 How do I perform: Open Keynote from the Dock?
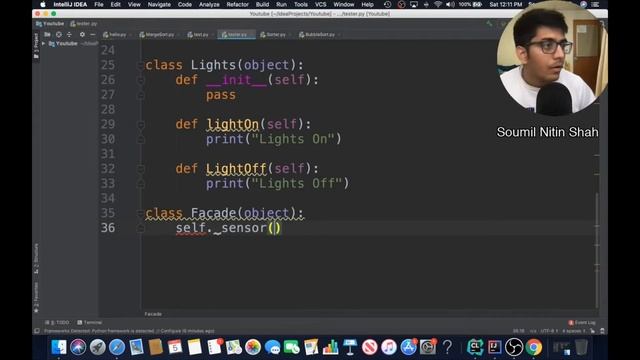click(350, 347)
